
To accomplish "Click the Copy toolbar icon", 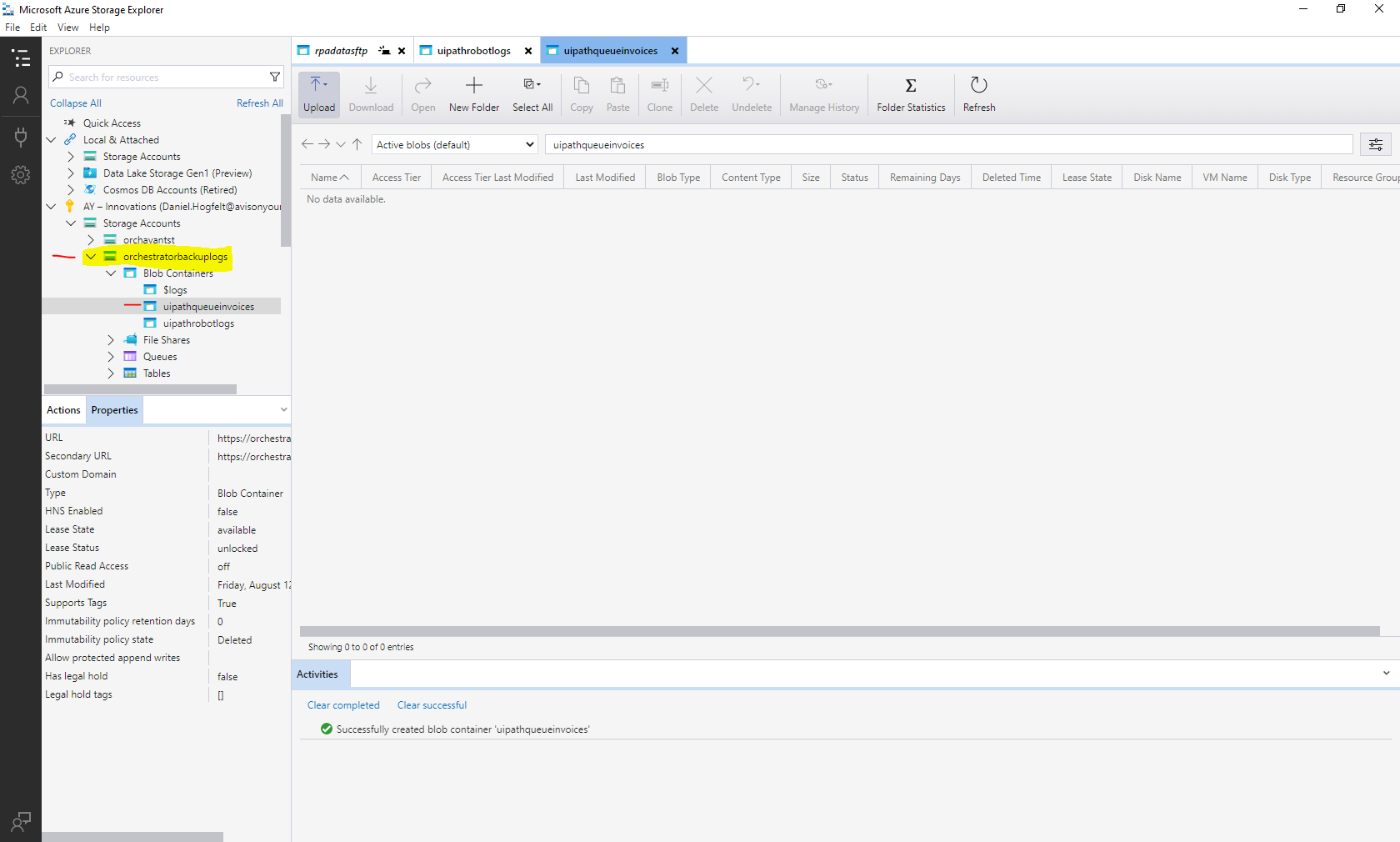I will pos(582,94).
